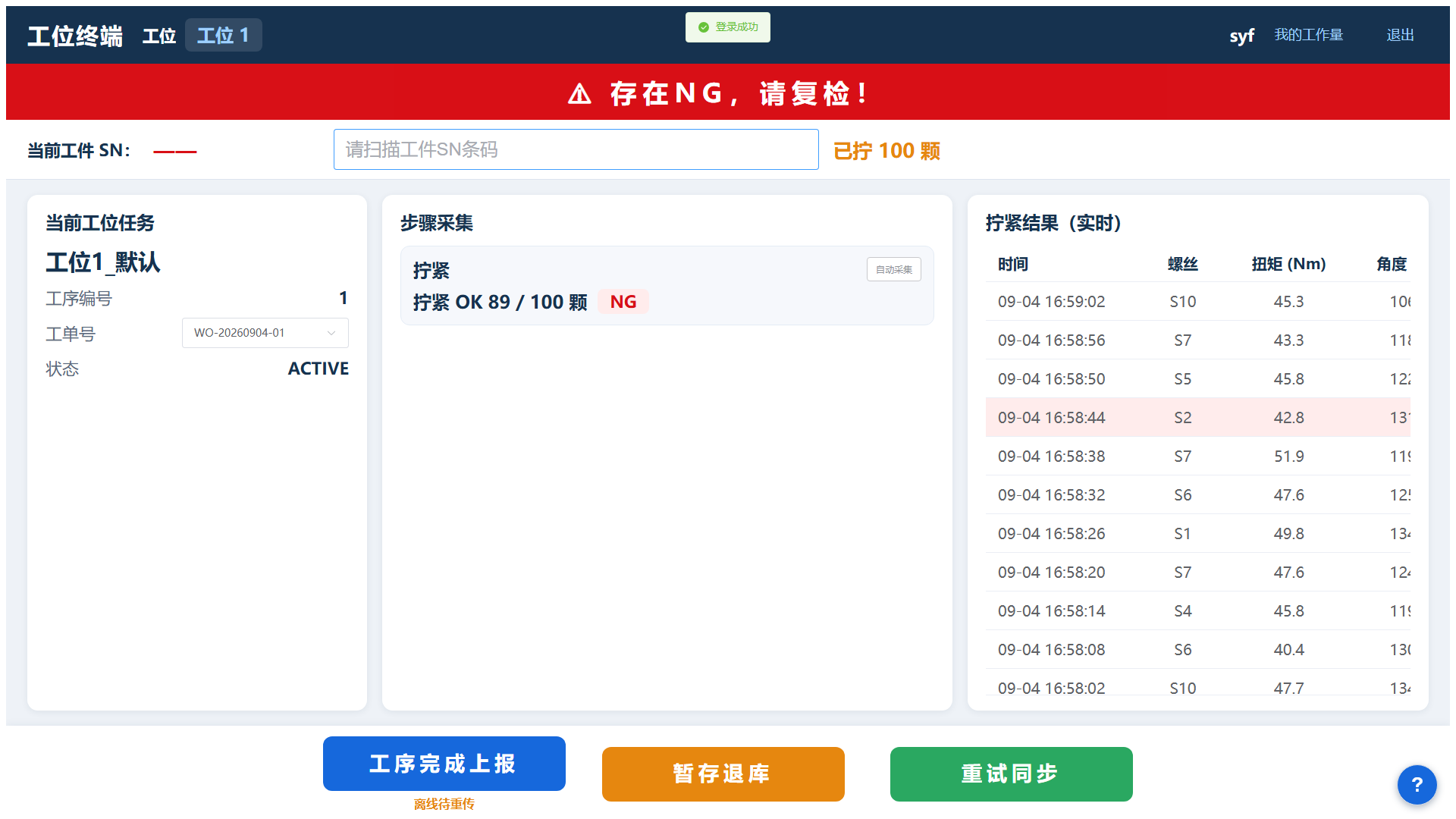Click the red NG status badge
Viewport: 1456px width, 819px height.
tap(623, 302)
